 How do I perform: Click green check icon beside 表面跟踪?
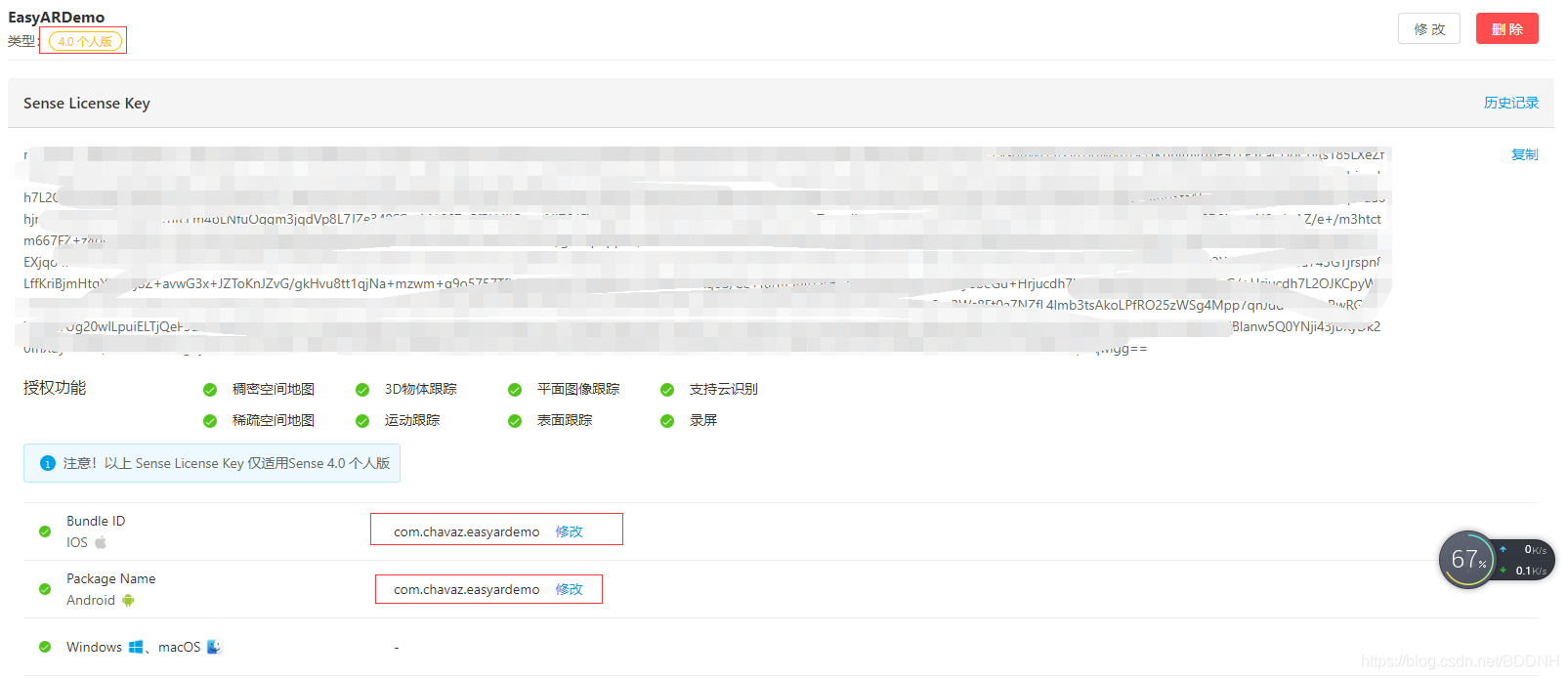coord(515,421)
